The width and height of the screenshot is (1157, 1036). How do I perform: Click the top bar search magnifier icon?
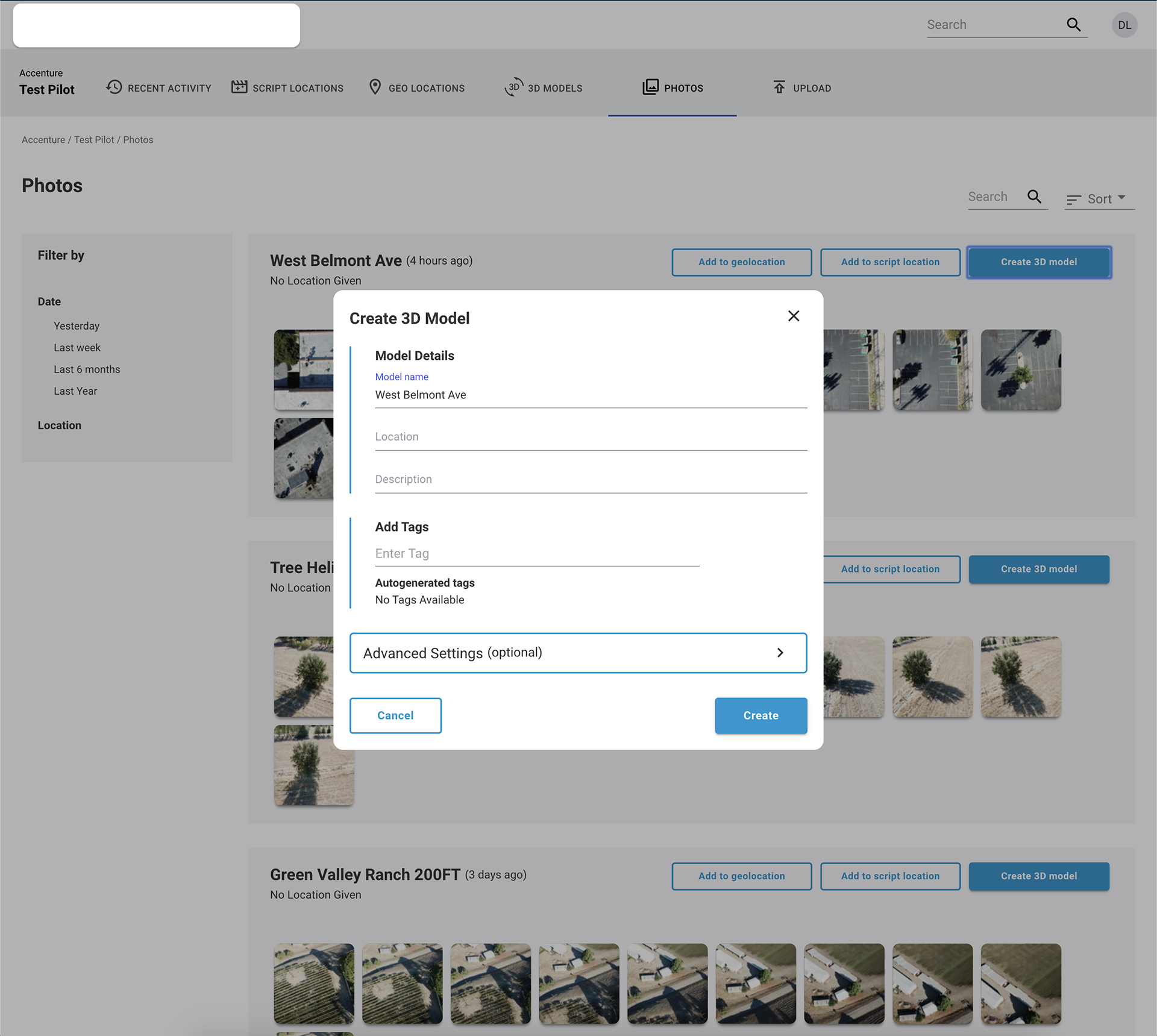click(x=1073, y=25)
